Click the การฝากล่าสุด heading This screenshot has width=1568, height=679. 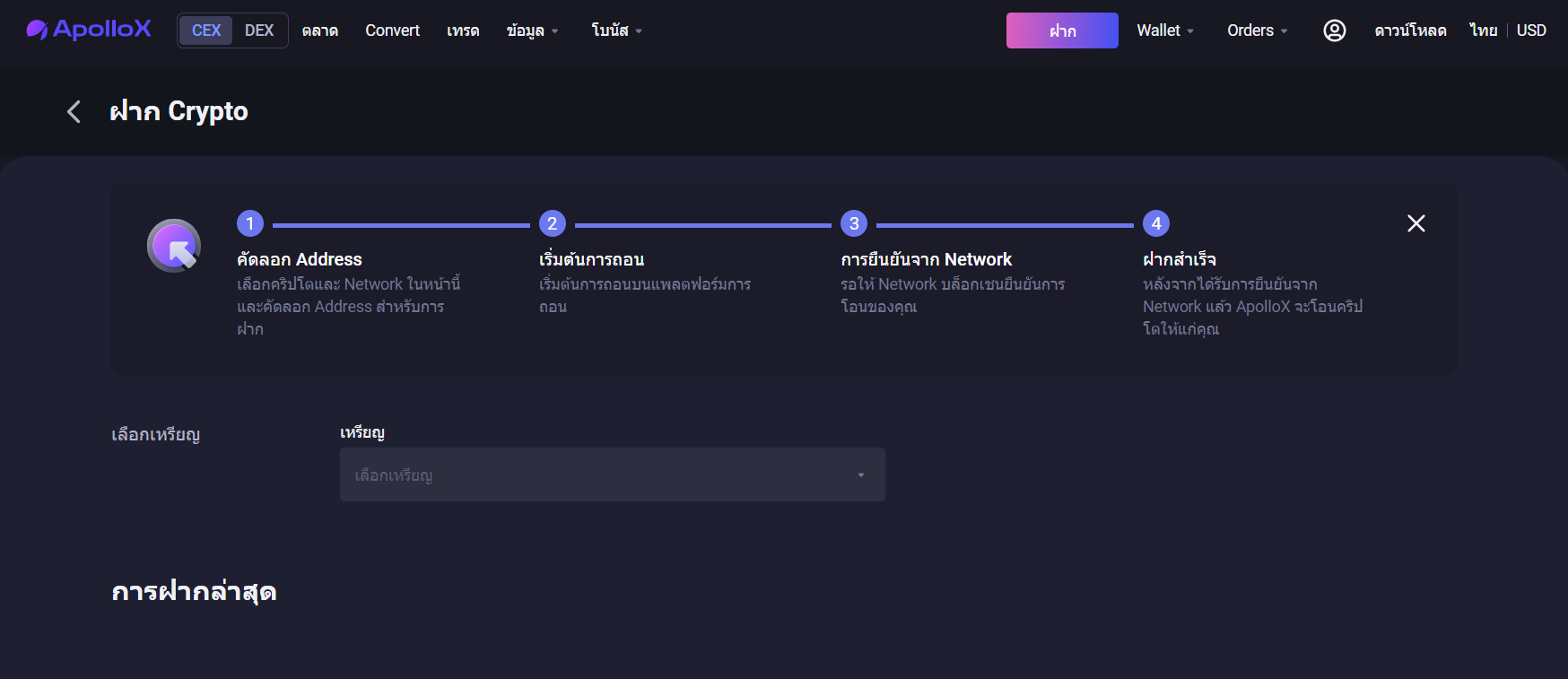click(194, 591)
